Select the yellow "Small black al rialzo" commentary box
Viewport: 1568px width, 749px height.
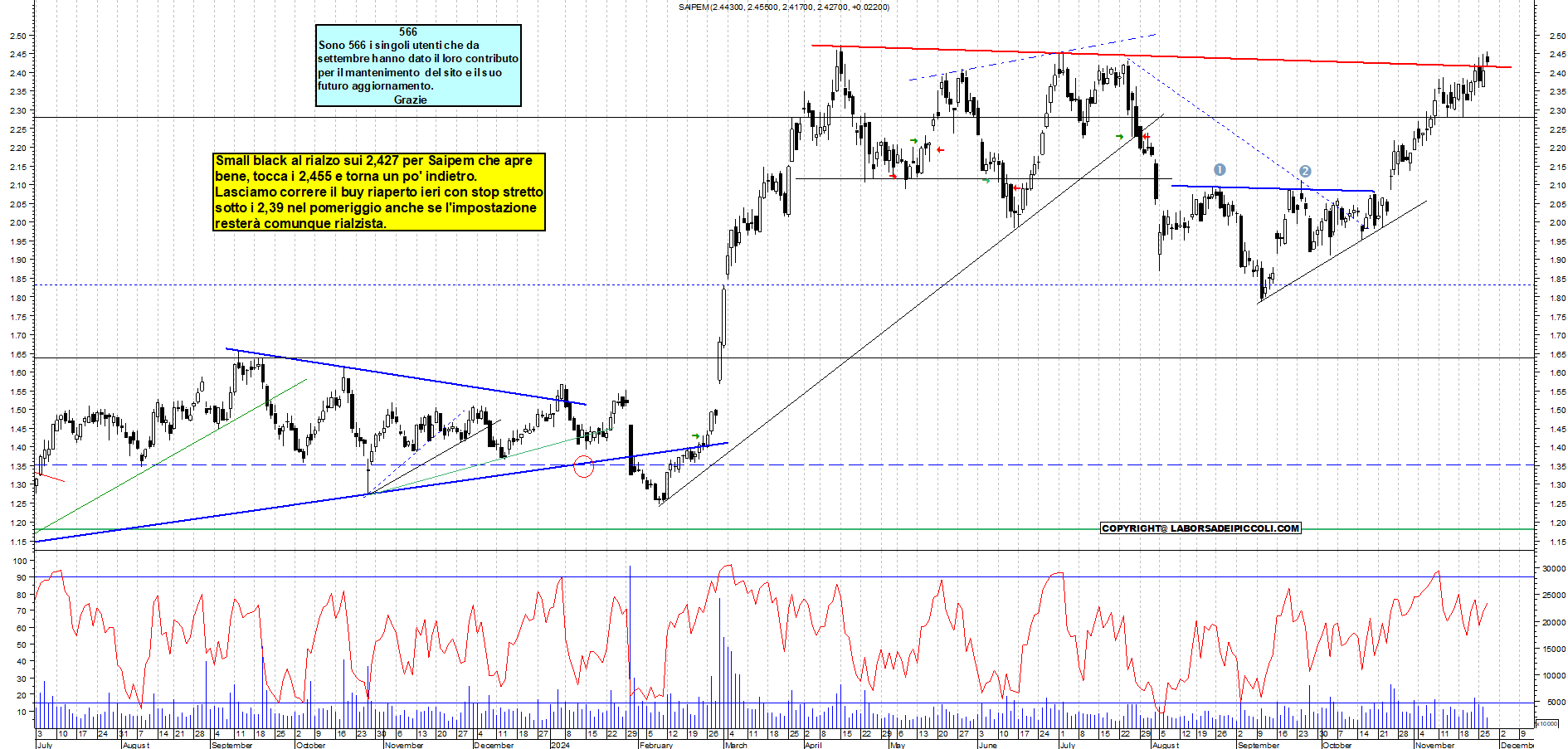(379, 192)
